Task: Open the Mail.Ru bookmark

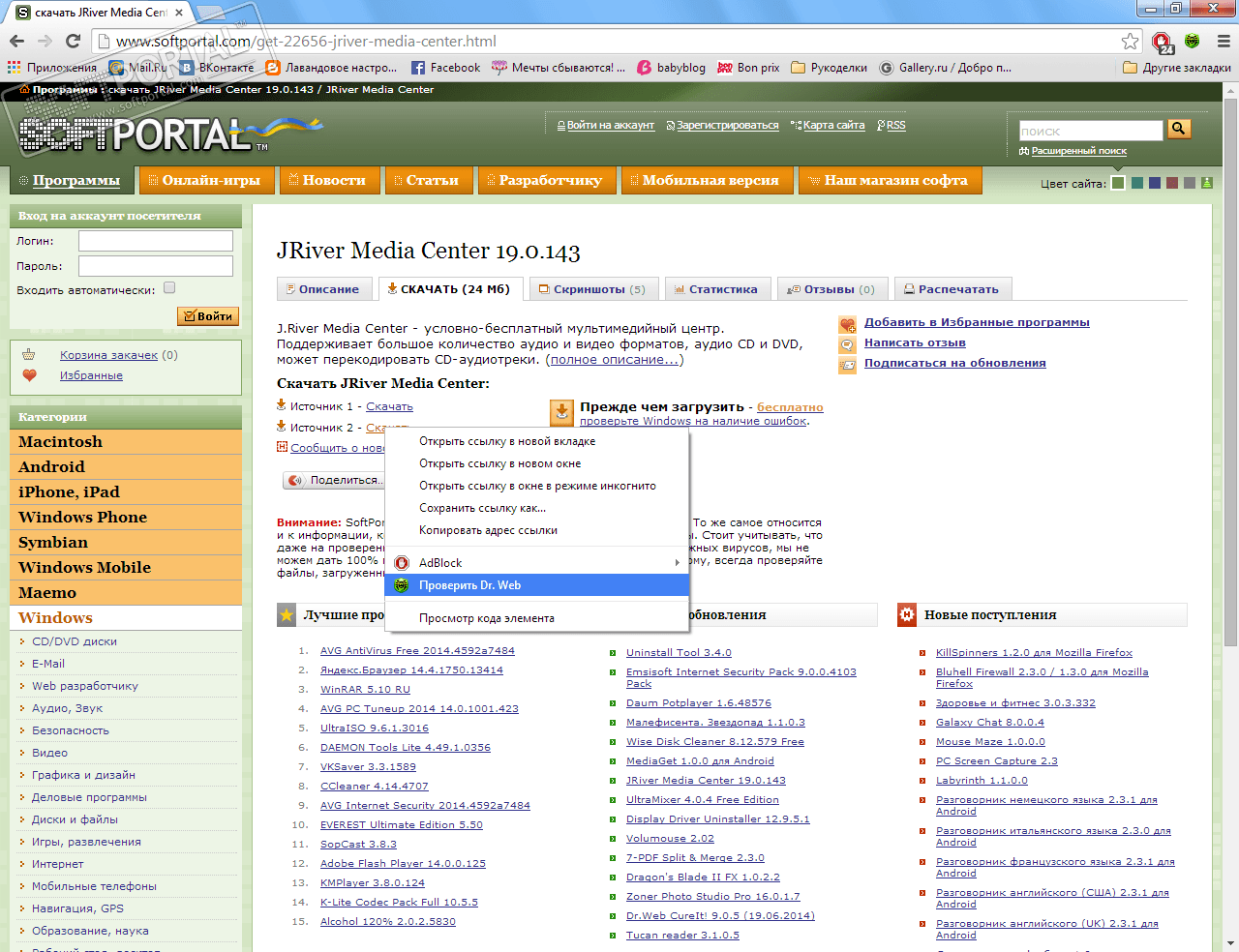Action: point(138,68)
